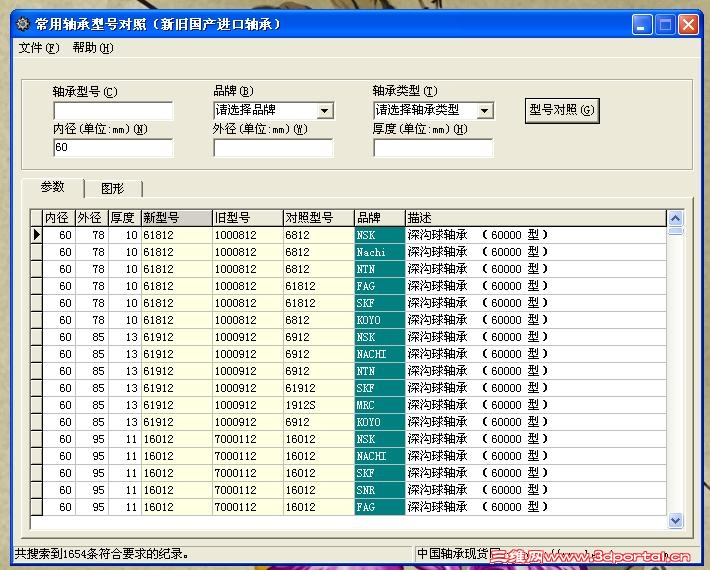This screenshot has width=710, height=570.
Task: Click brand cell 'FAG' in 61812 row
Action: coord(379,286)
